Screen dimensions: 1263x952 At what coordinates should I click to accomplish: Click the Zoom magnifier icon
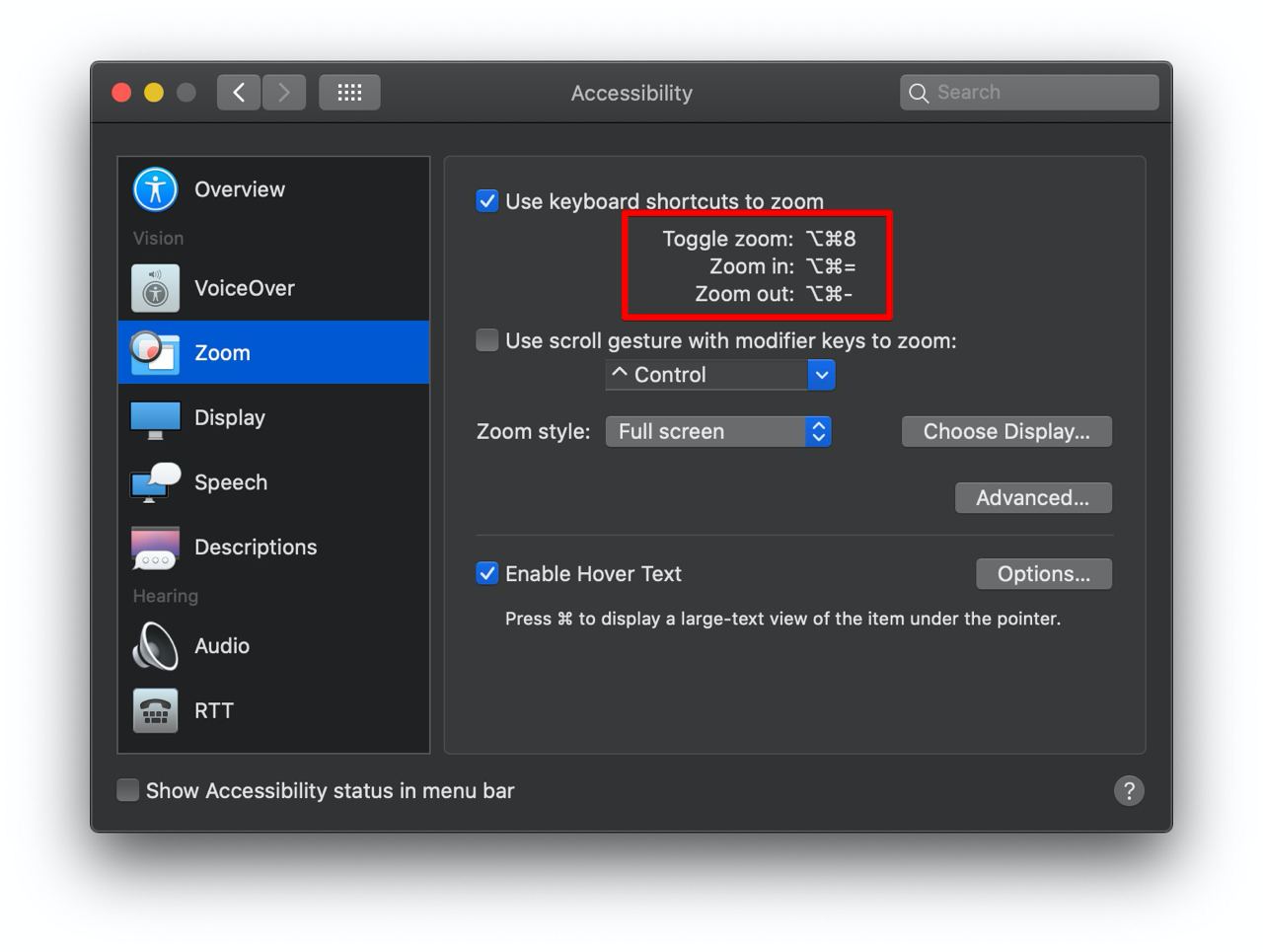tap(154, 353)
